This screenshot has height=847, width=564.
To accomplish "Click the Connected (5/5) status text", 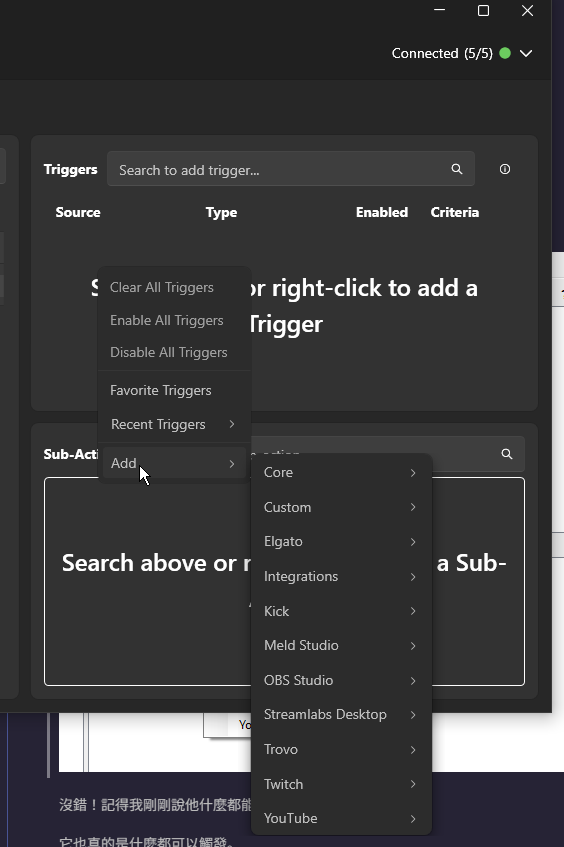I will click(442, 53).
